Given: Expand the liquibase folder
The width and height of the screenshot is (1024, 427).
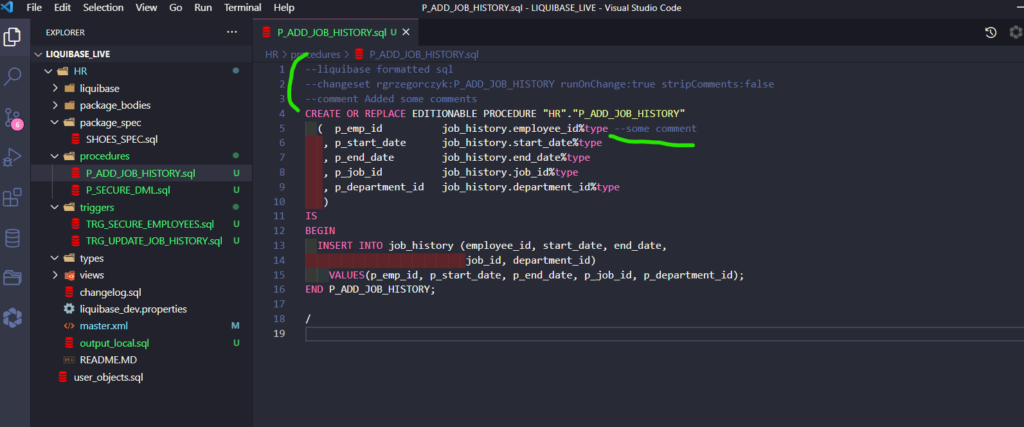Looking at the screenshot, I should [142, 88].
